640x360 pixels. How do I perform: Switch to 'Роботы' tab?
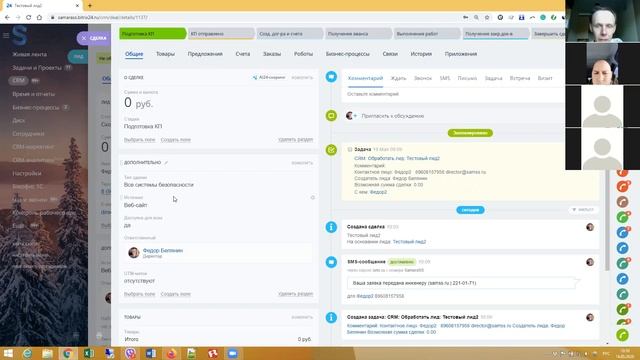(303, 54)
